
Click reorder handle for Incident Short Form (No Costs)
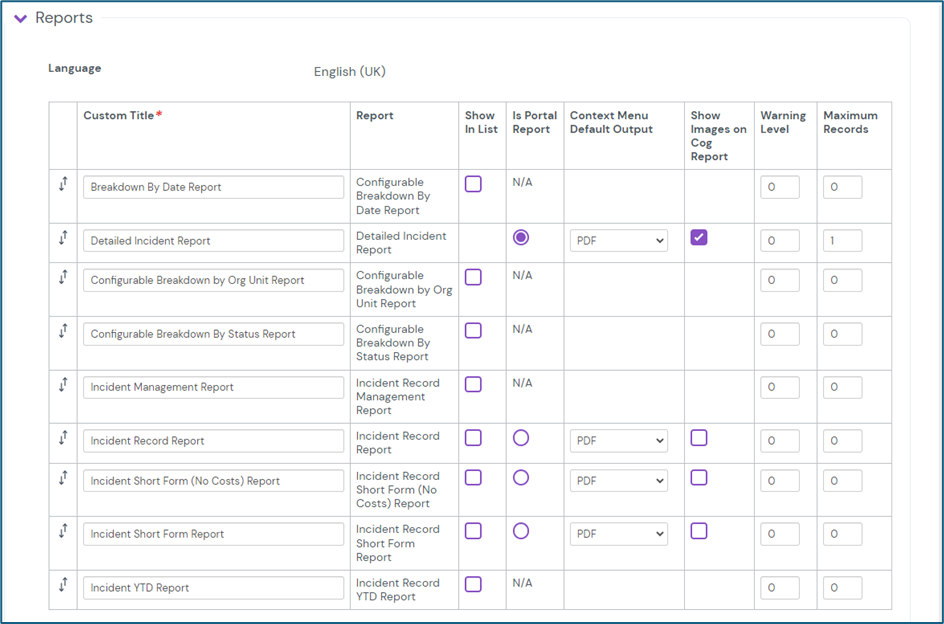62,478
